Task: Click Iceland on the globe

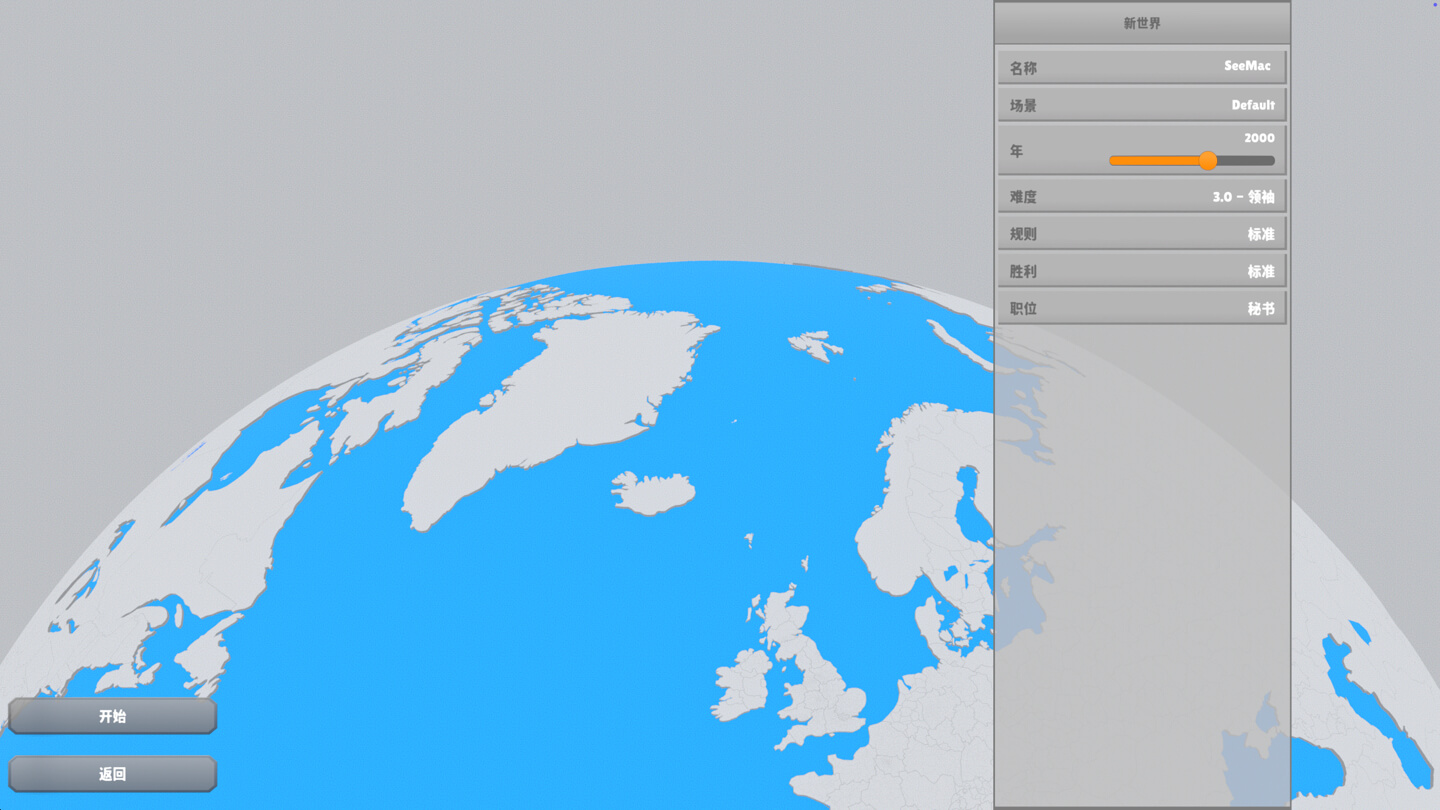Action: (654, 492)
